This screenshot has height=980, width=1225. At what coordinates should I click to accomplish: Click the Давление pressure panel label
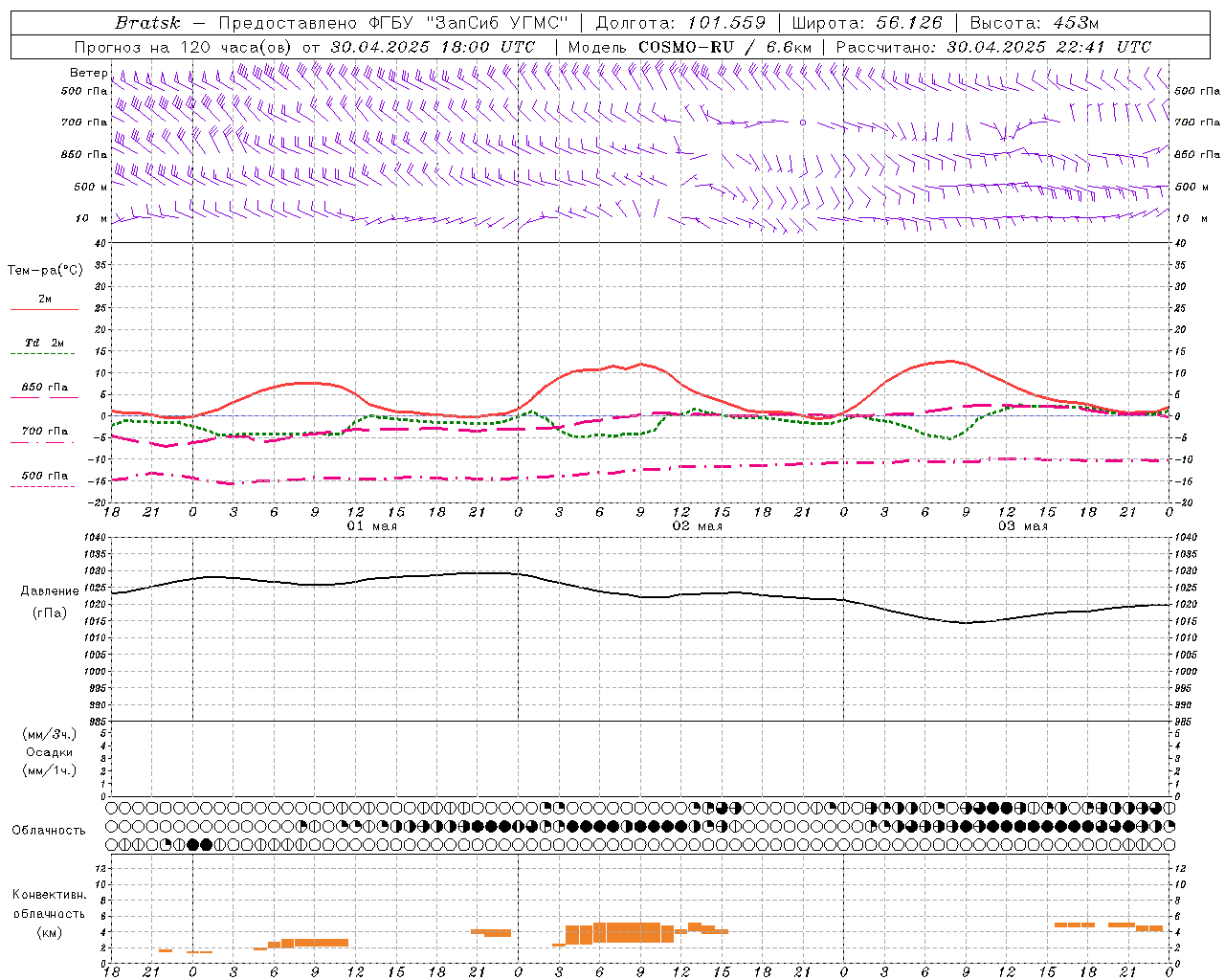click(x=50, y=591)
